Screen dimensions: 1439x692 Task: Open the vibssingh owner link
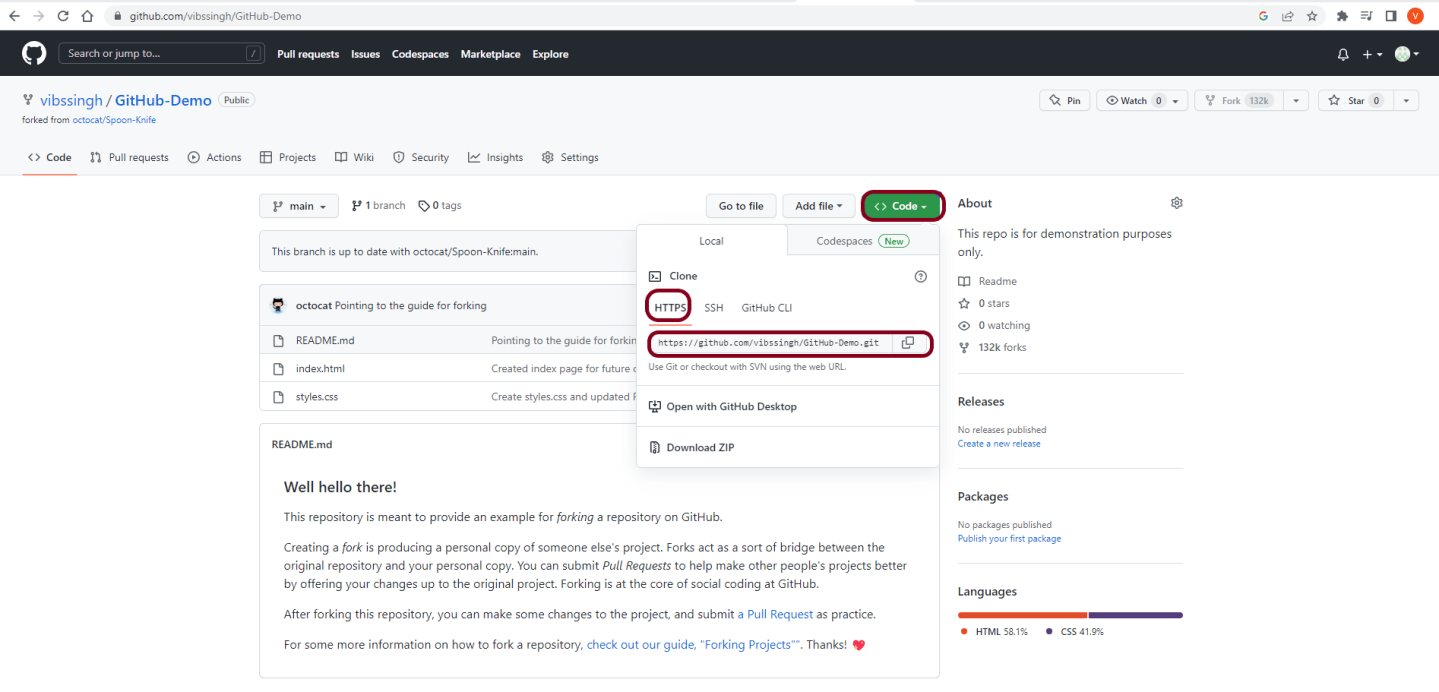point(71,100)
